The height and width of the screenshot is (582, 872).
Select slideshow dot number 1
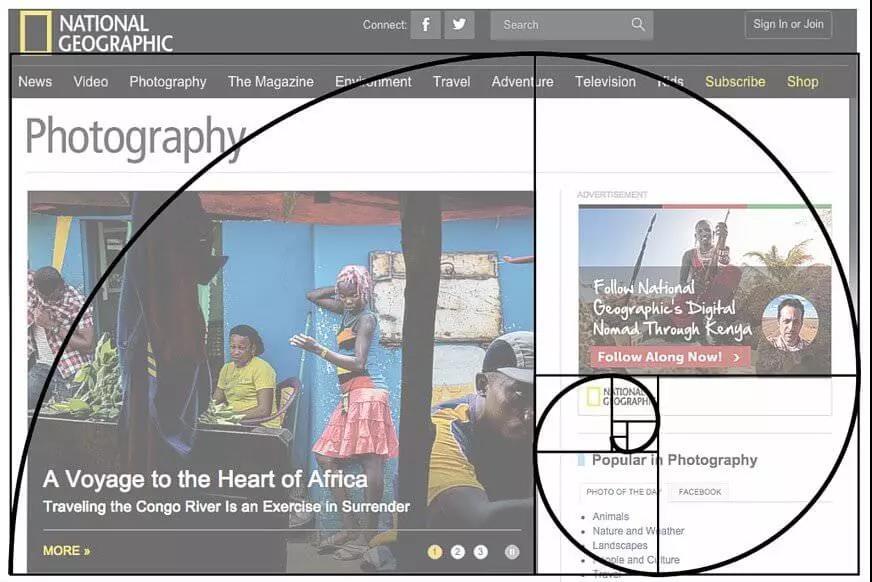coord(435,552)
